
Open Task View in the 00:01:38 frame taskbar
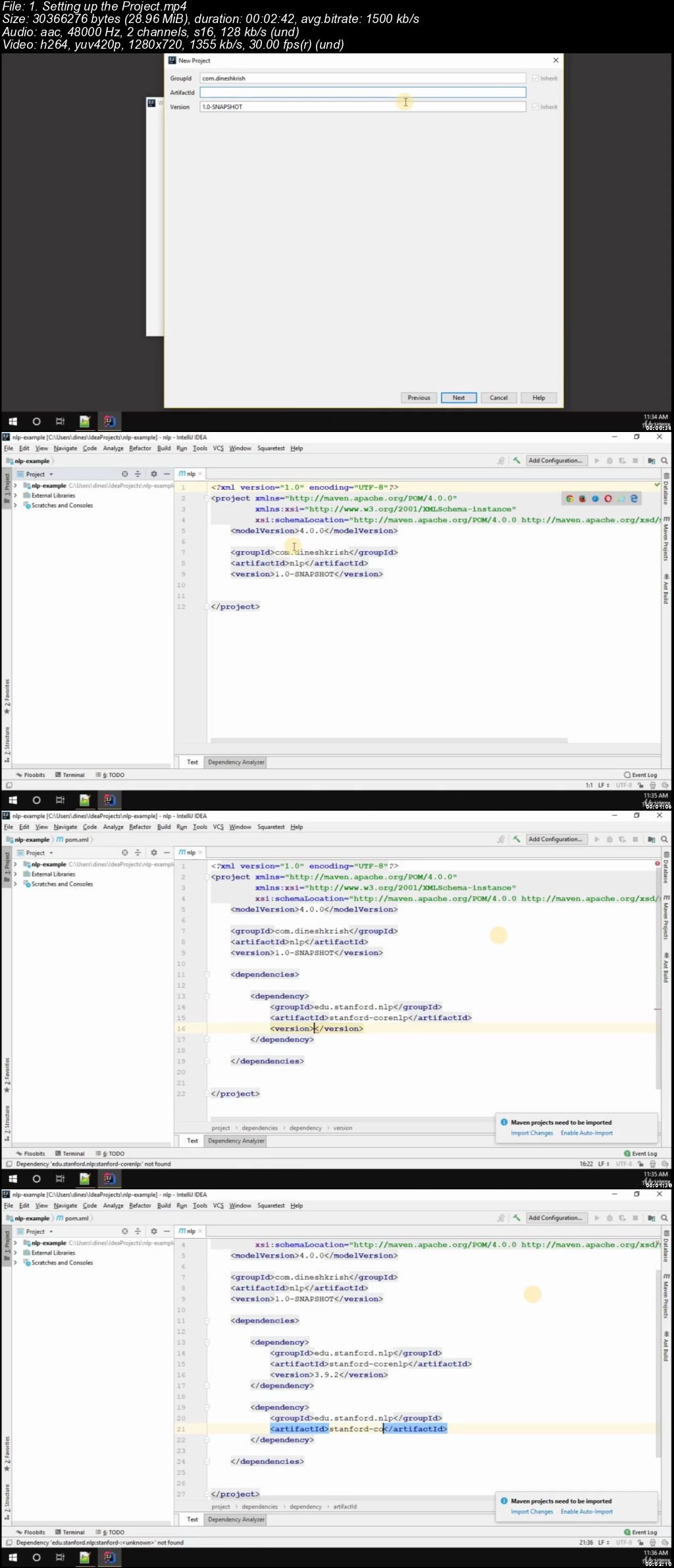pyautogui.click(x=60, y=1179)
